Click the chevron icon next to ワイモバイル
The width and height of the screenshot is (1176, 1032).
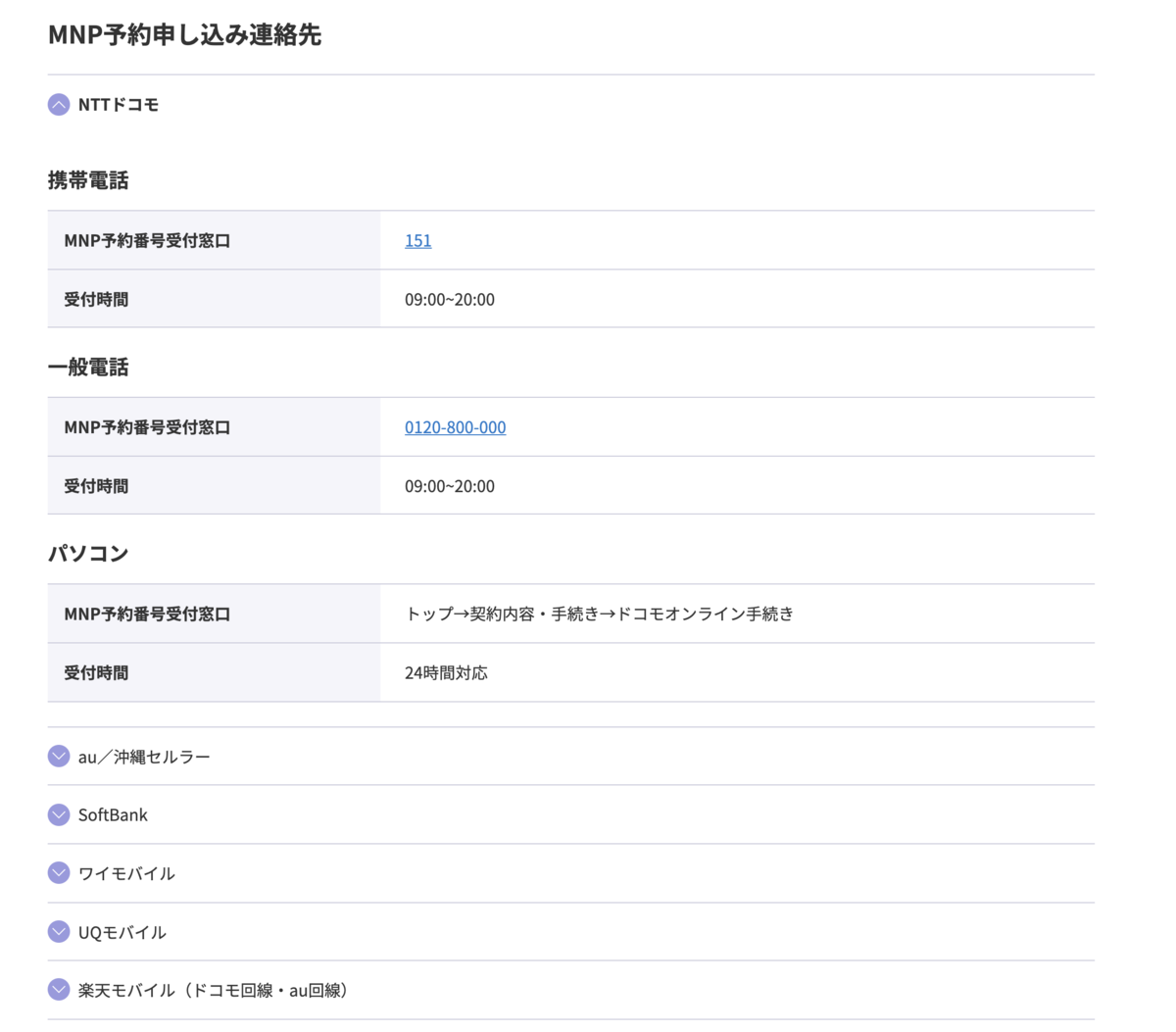click(x=58, y=873)
